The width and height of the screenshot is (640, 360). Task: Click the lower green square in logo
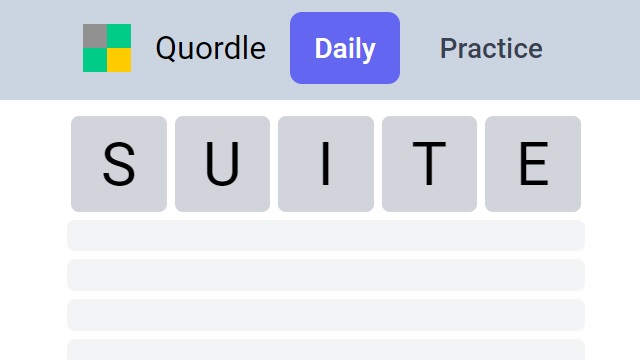(x=95, y=60)
